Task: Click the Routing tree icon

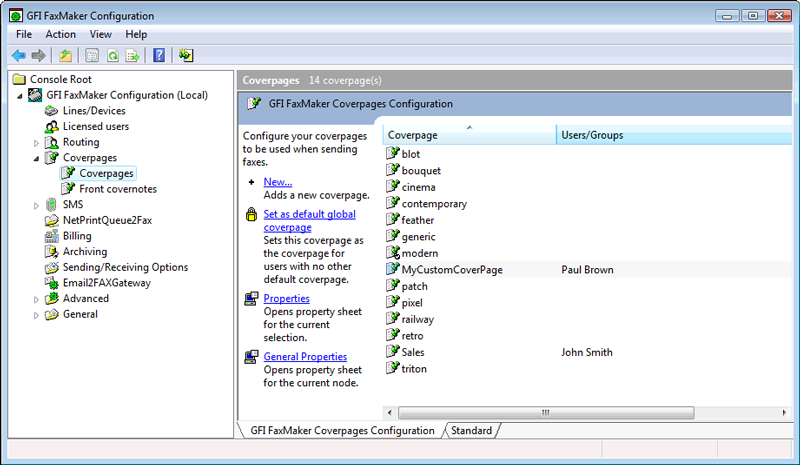Action: [x=52, y=142]
